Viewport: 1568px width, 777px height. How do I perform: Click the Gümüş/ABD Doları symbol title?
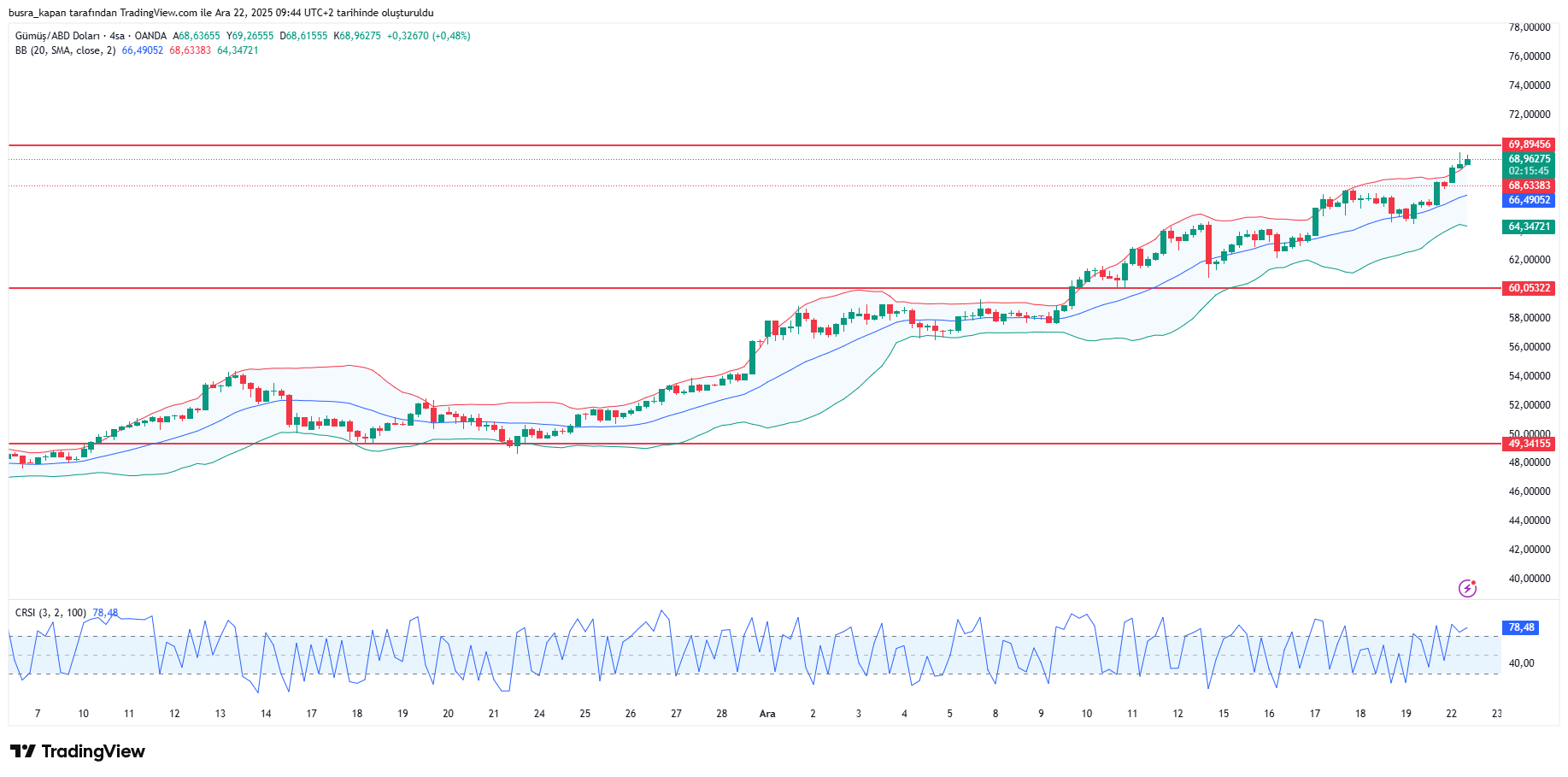click(x=57, y=36)
